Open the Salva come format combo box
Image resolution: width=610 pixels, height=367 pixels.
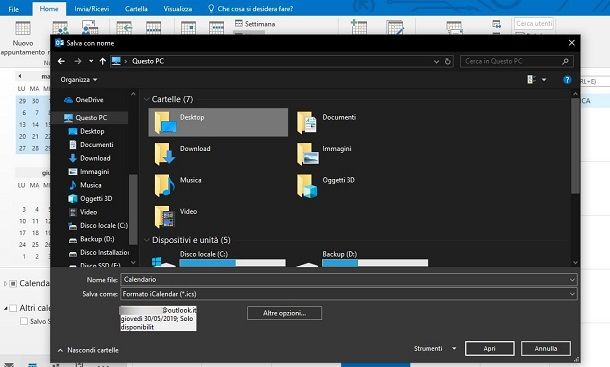tap(349, 294)
